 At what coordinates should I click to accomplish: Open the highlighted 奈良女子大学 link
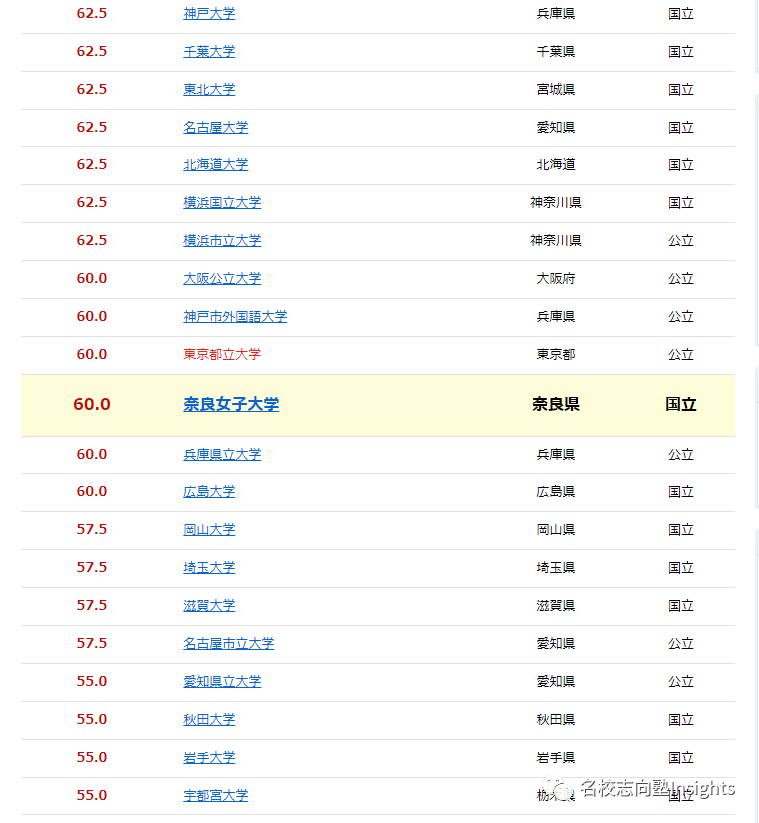[x=231, y=404]
